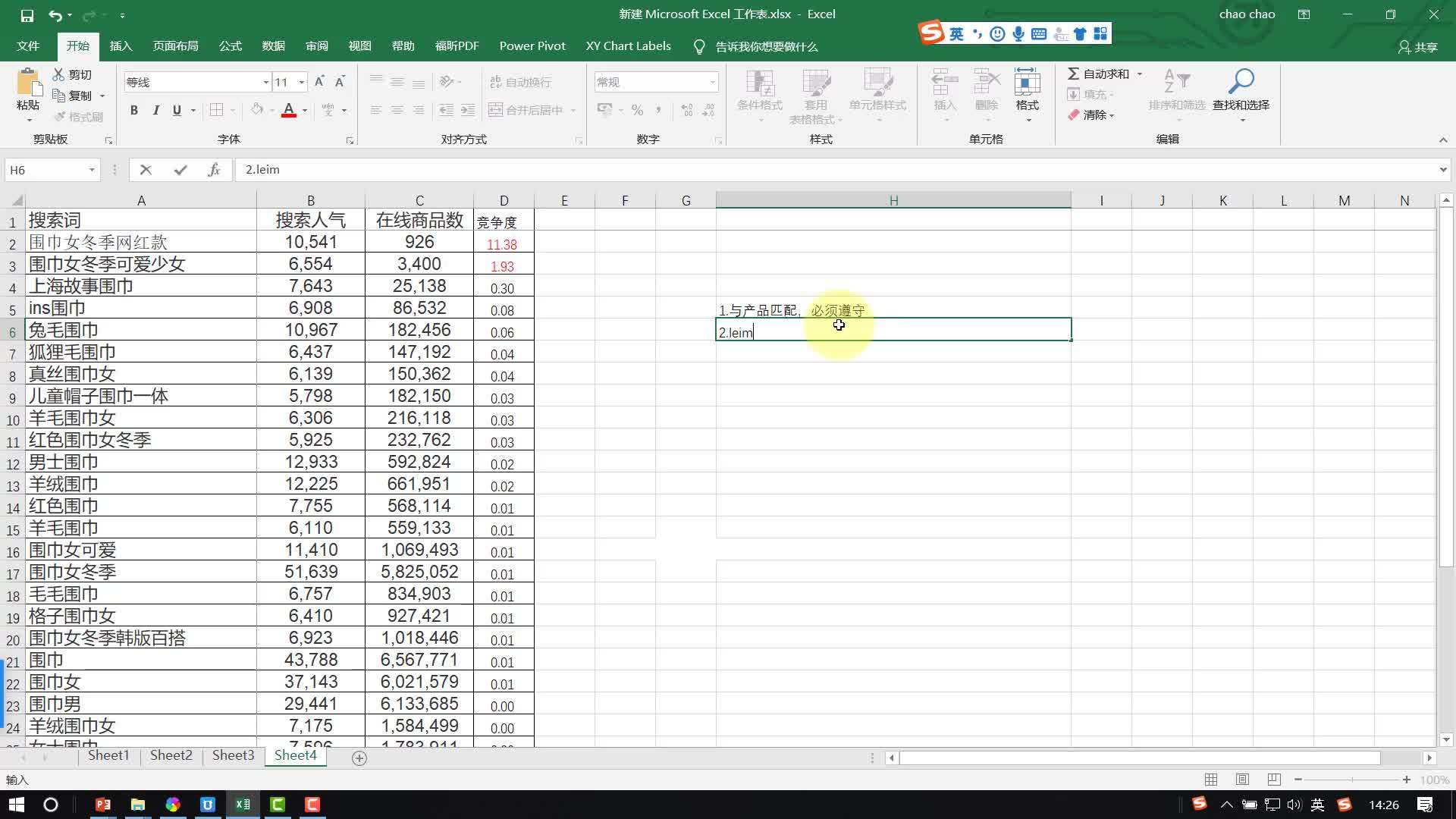Click the Insert Function fx icon
This screenshot has height=819, width=1456.
[214, 170]
